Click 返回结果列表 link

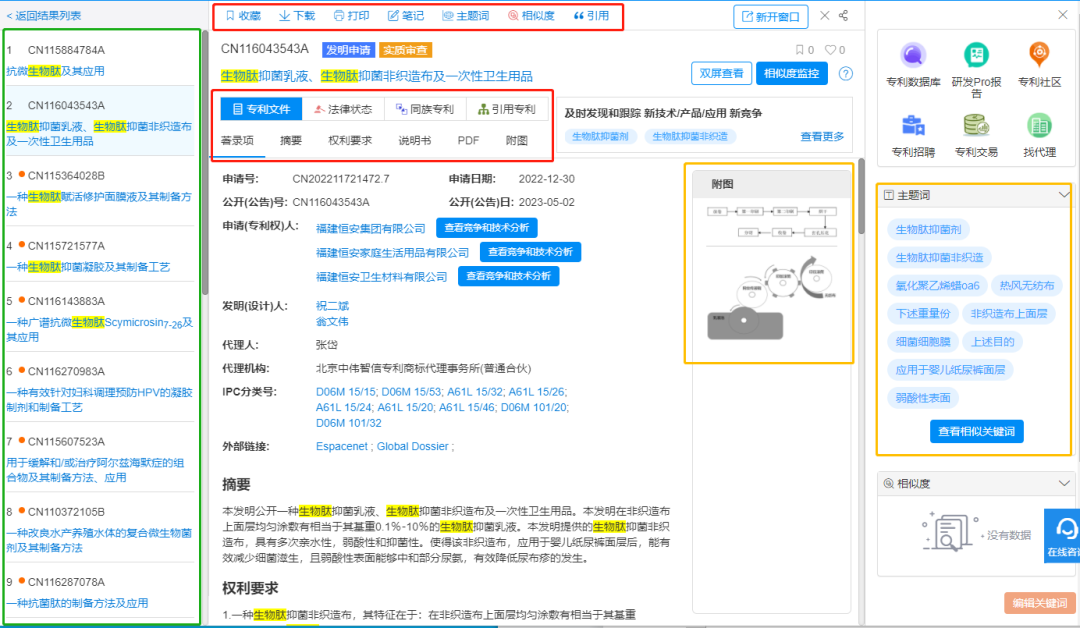(x=44, y=15)
